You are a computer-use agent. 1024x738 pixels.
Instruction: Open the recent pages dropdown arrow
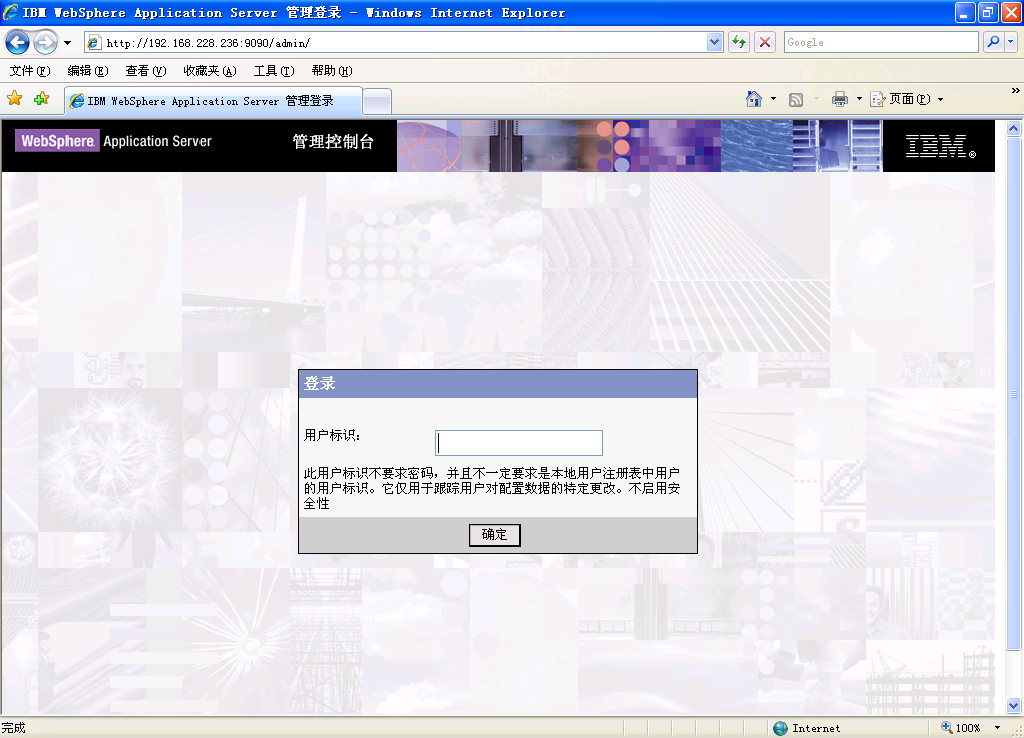(x=67, y=43)
